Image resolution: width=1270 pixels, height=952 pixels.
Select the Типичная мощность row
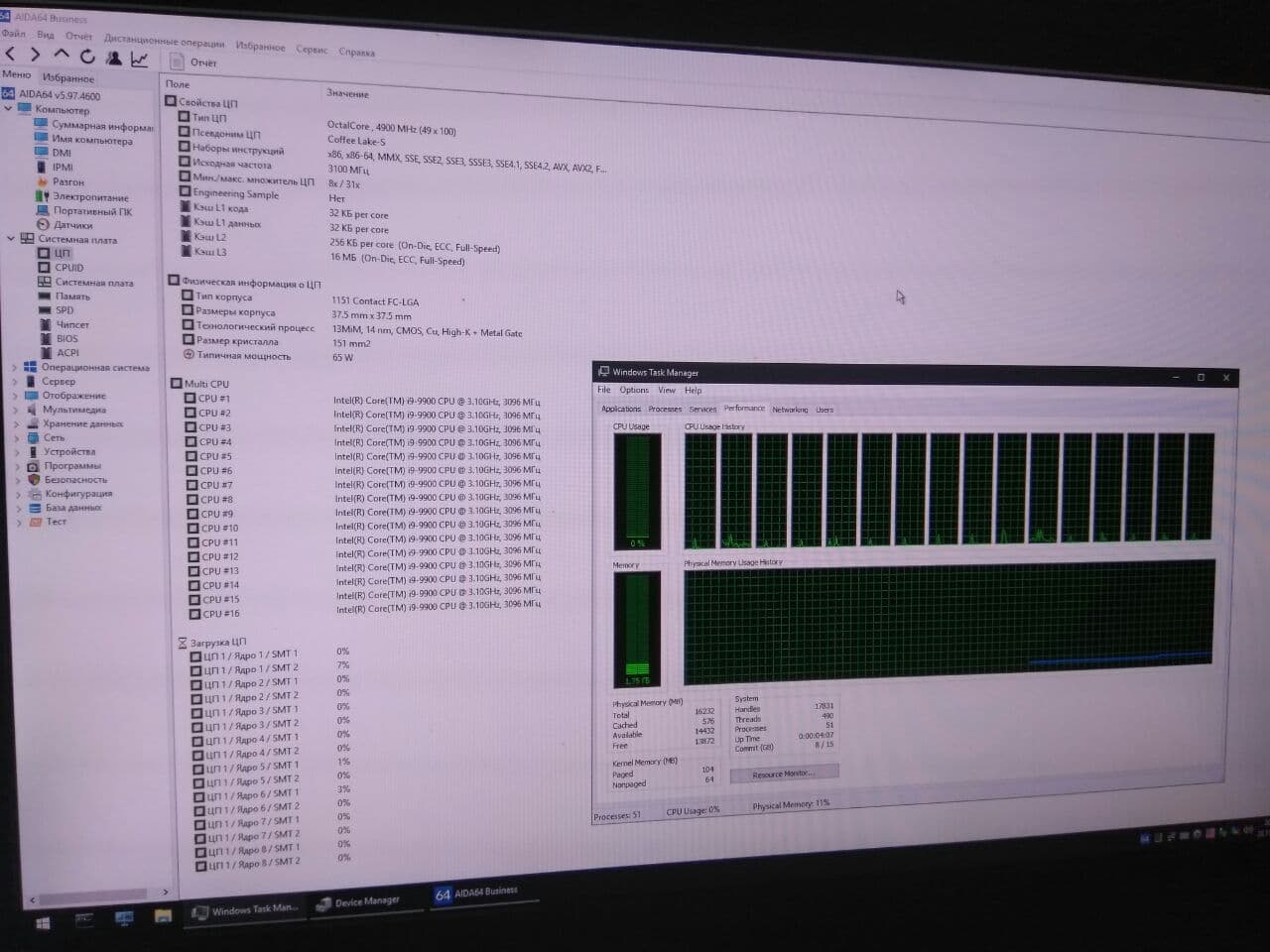point(244,356)
